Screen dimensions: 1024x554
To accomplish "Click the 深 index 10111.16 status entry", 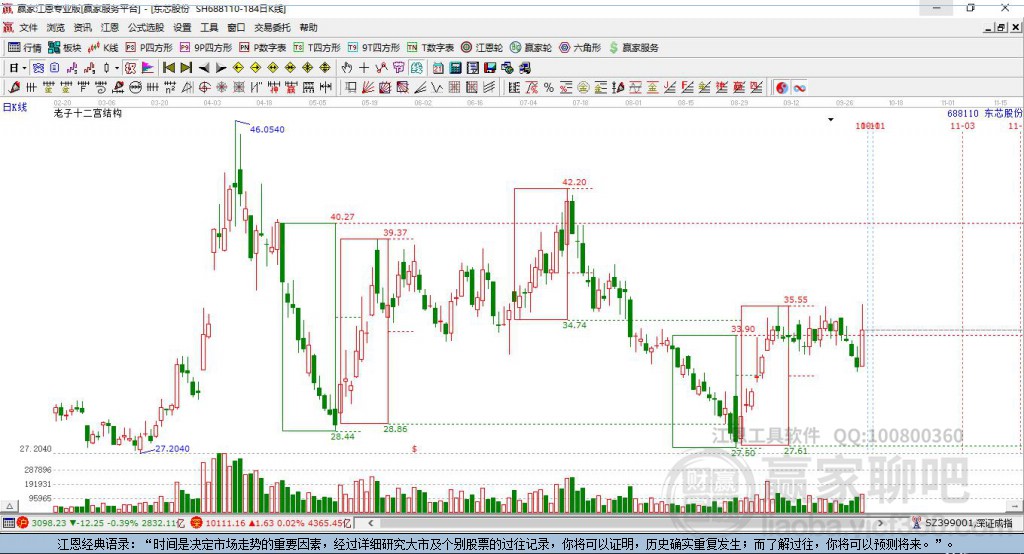I will pyautogui.click(x=271, y=523).
